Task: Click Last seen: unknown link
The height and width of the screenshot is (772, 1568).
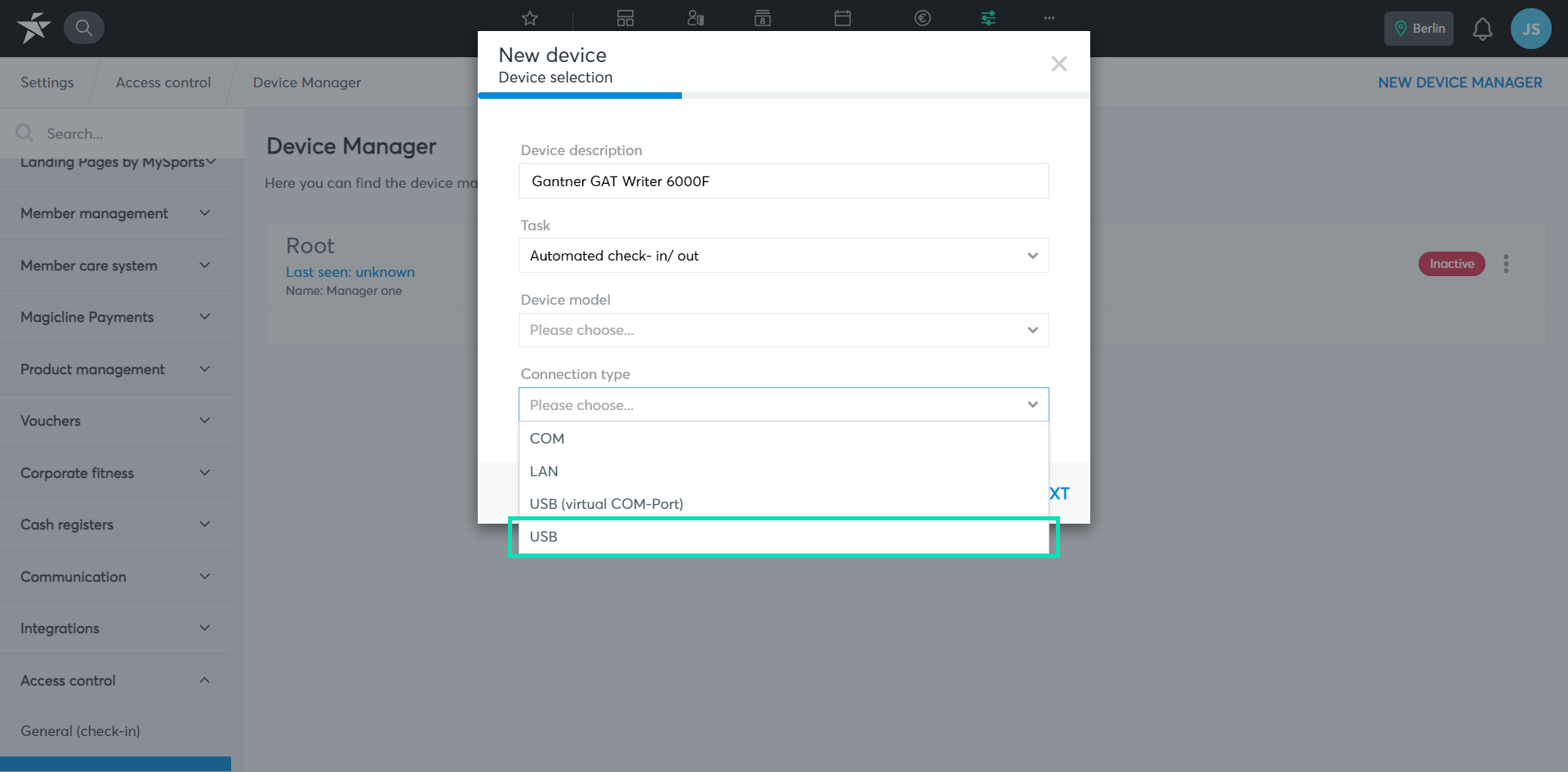Action: click(350, 272)
